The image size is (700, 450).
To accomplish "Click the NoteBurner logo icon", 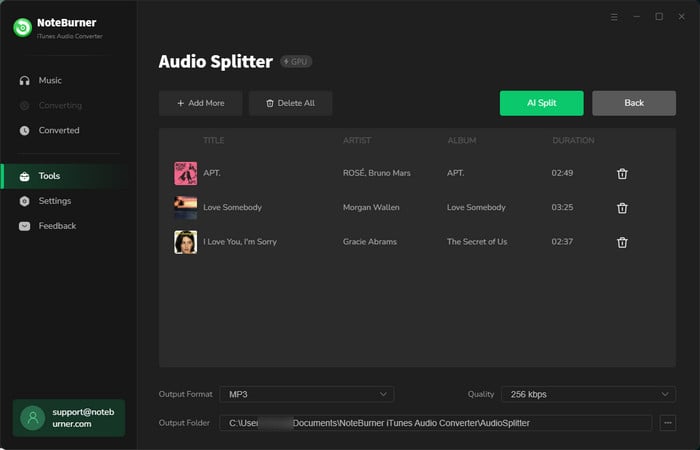I will (22, 28).
